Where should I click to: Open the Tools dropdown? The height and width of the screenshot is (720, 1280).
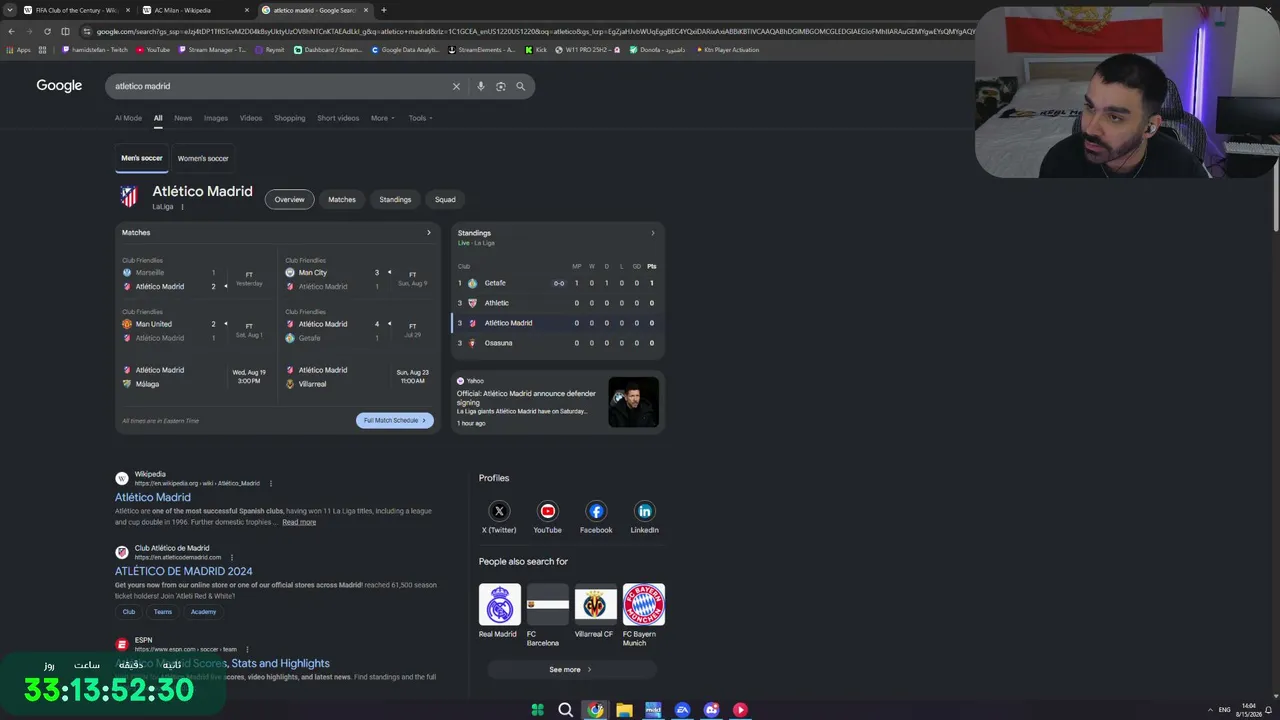(x=420, y=118)
